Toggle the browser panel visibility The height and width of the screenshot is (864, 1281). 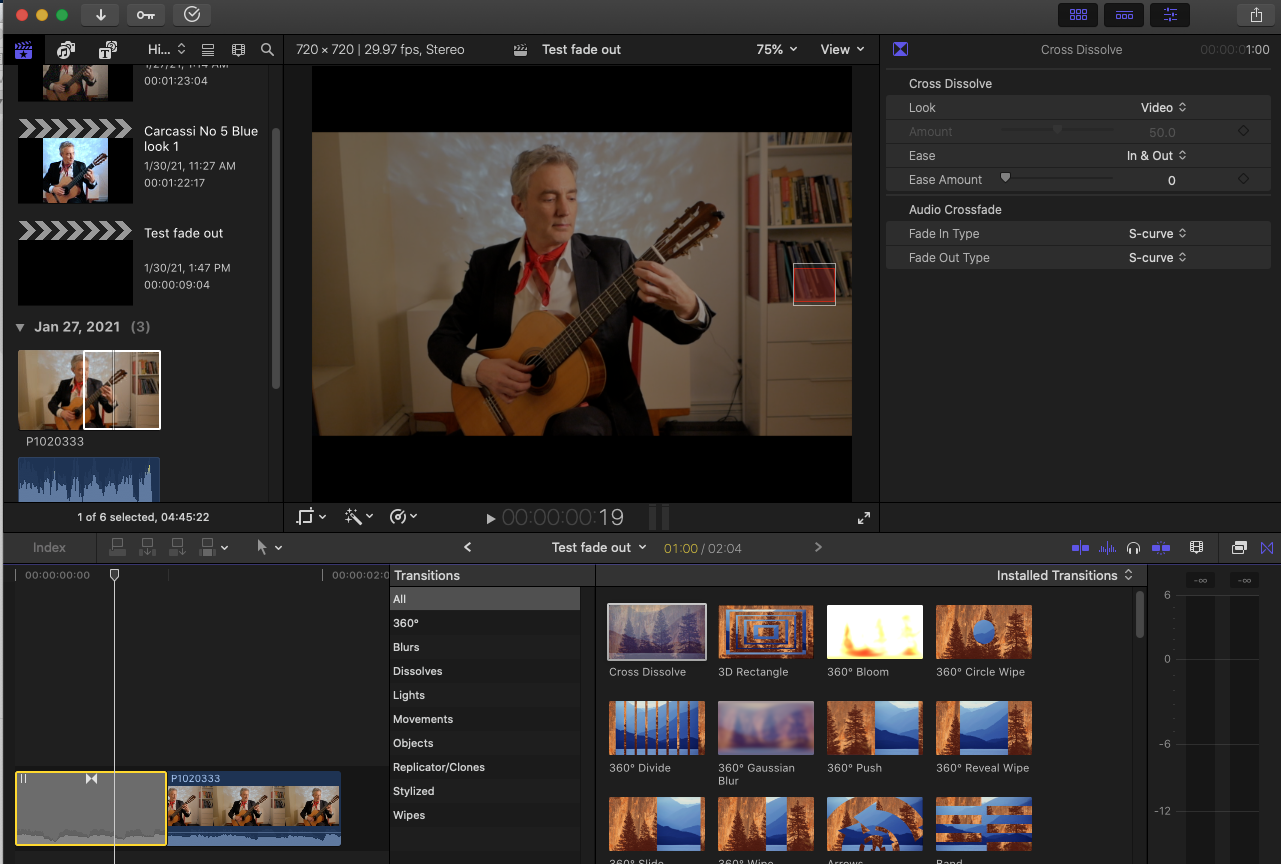click(x=1078, y=15)
